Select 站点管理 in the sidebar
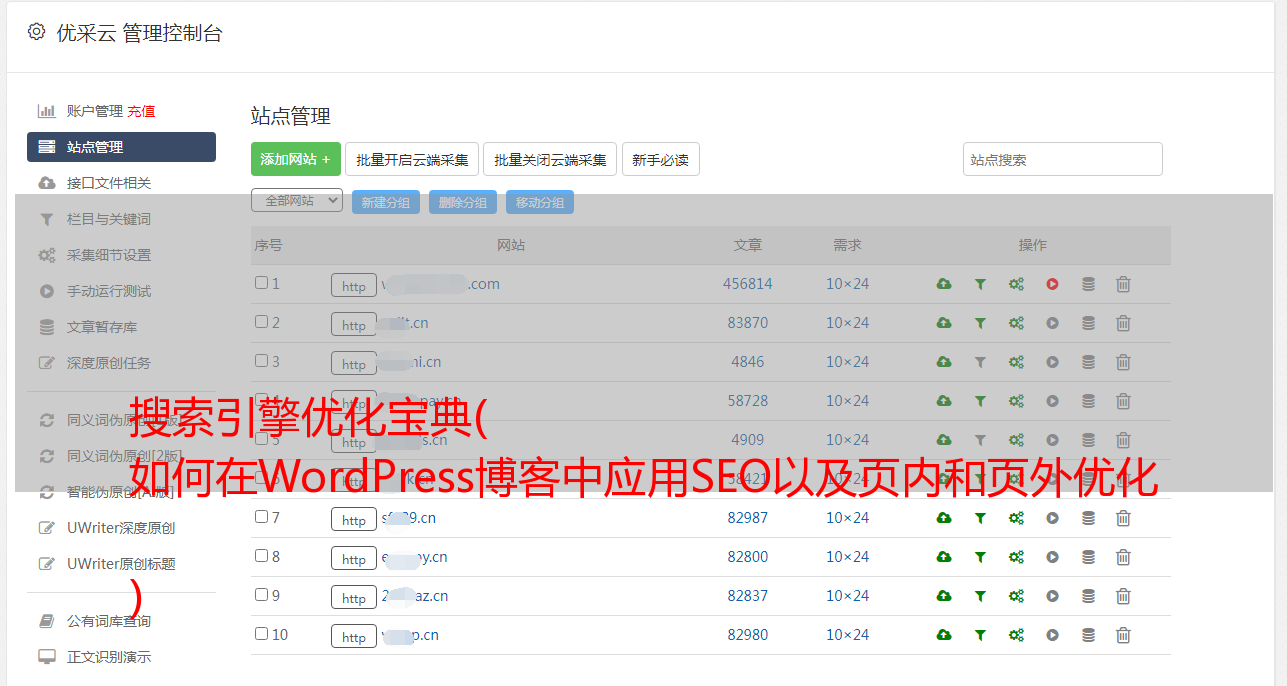This screenshot has height=686, width=1287. pyautogui.click(x=121, y=147)
